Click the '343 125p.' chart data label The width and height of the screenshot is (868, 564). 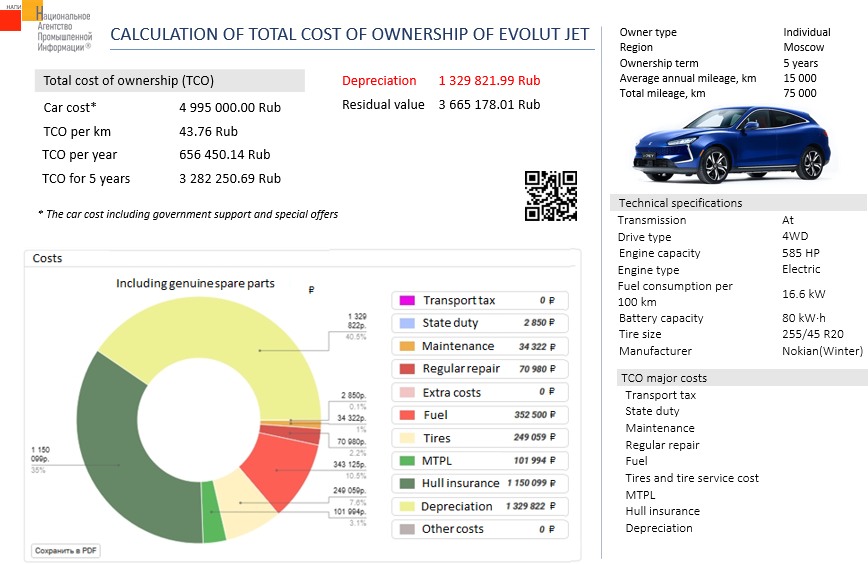(349, 464)
